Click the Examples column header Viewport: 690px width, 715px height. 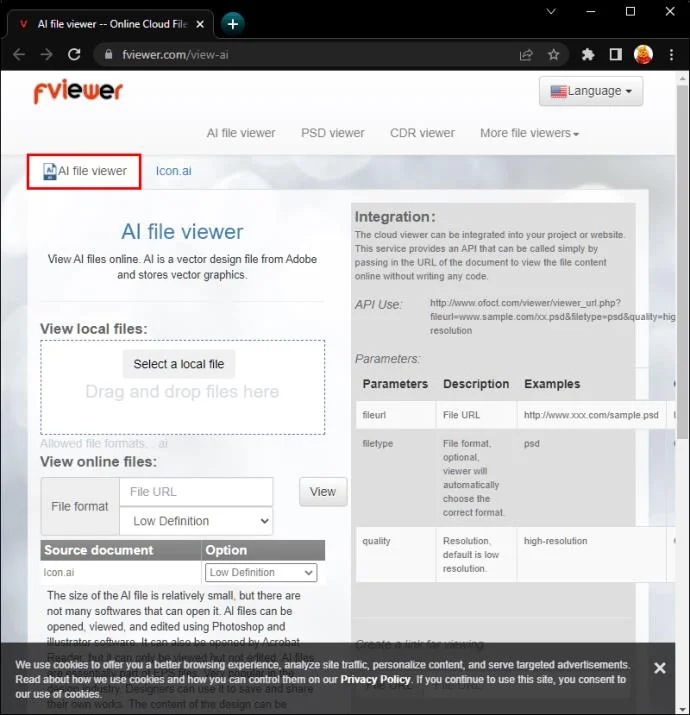tap(552, 384)
